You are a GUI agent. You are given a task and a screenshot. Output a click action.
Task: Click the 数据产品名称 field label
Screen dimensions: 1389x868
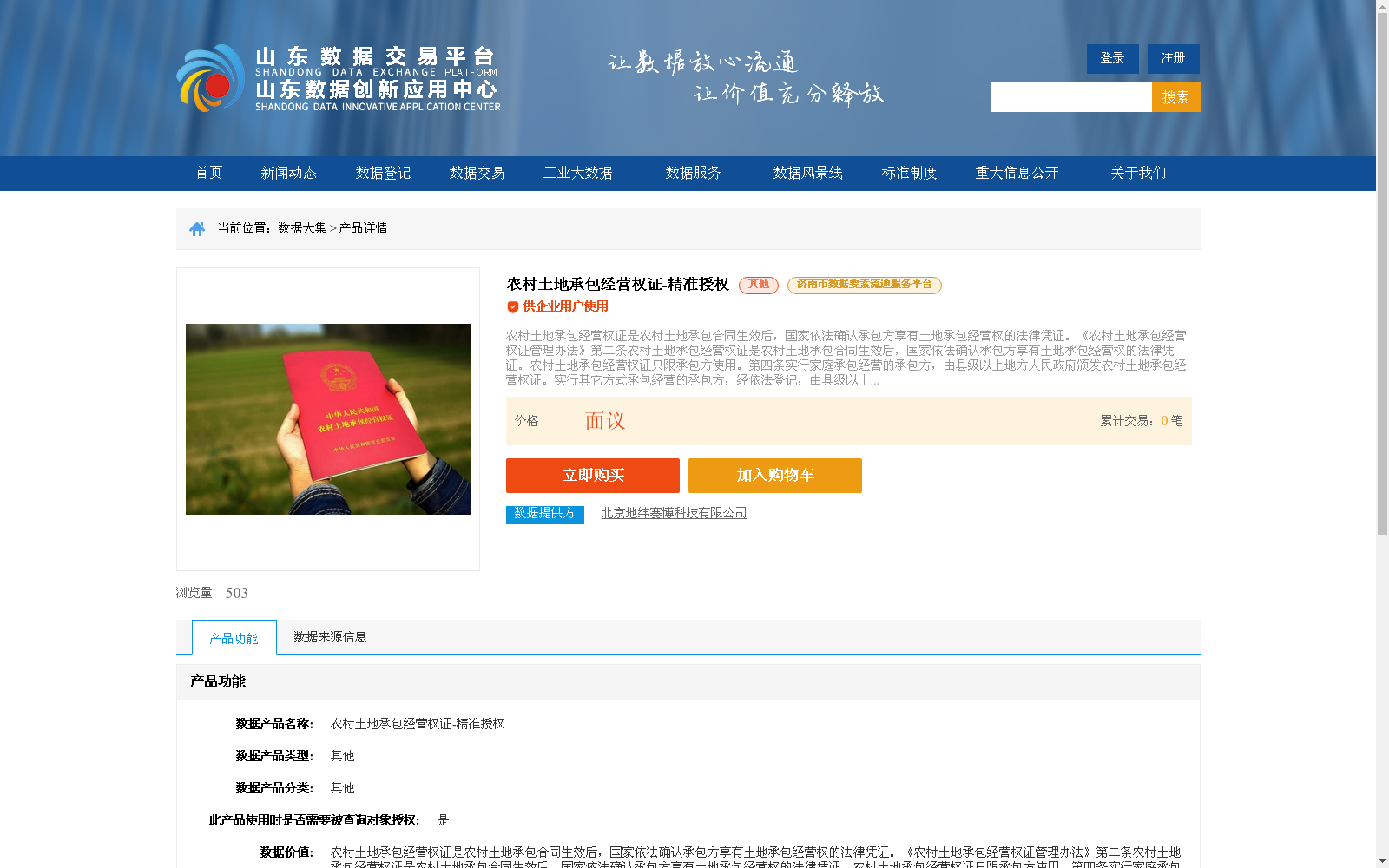(274, 724)
